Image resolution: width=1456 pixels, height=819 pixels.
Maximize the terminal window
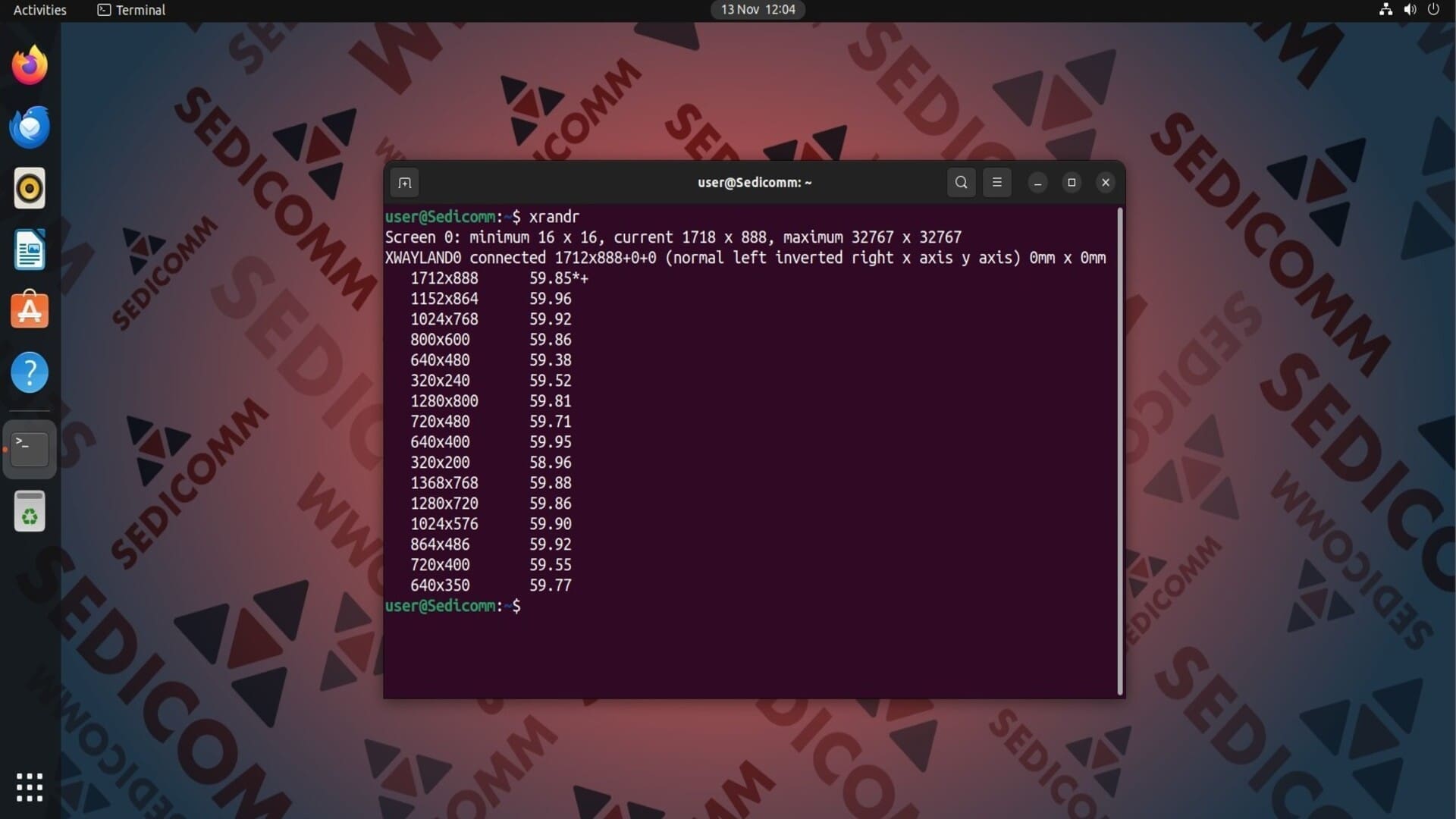tap(1072, 183)
